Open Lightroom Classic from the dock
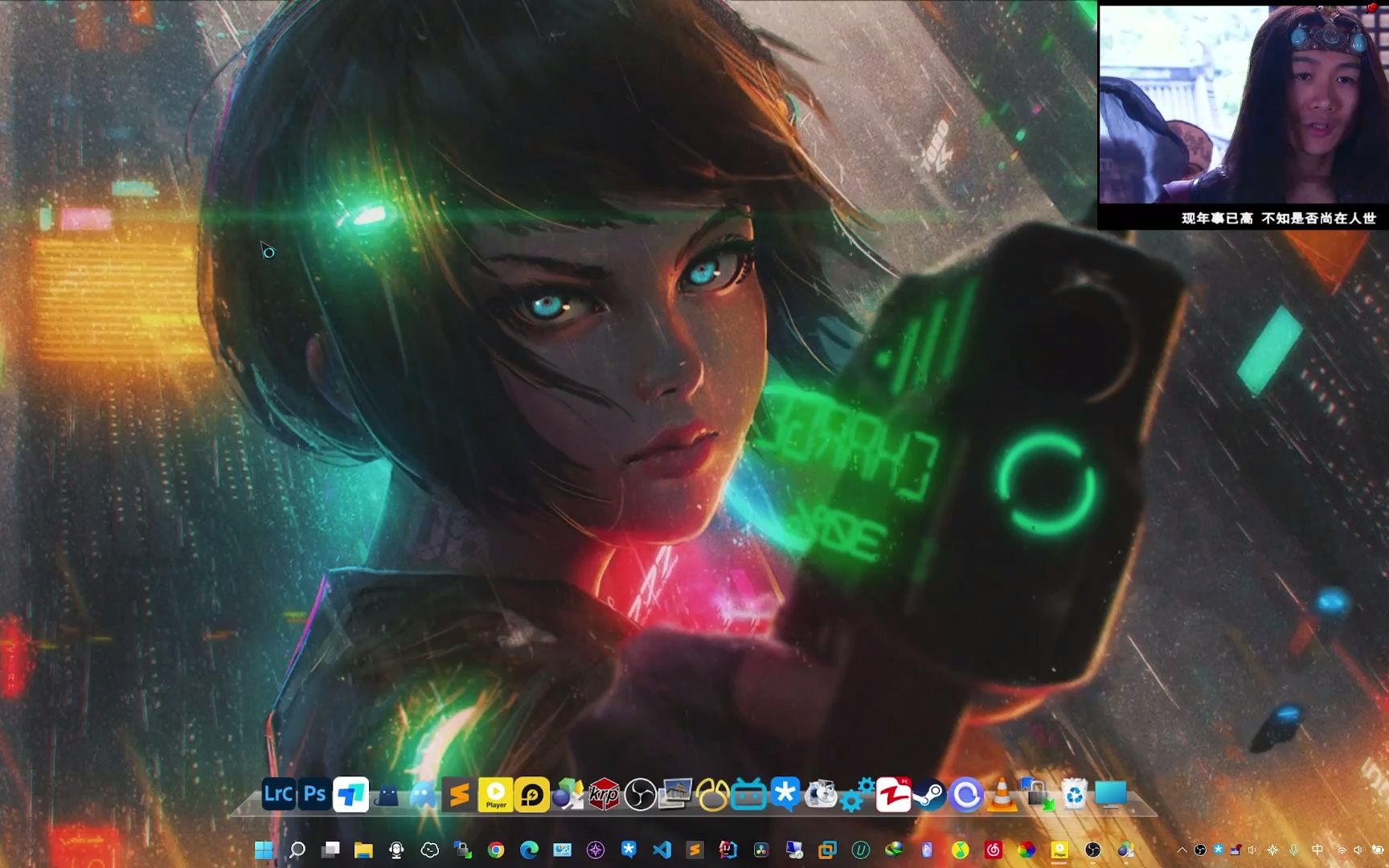The height and width of the screenshot is (868, 1389). pyautogui.click(x=278, y=795)
